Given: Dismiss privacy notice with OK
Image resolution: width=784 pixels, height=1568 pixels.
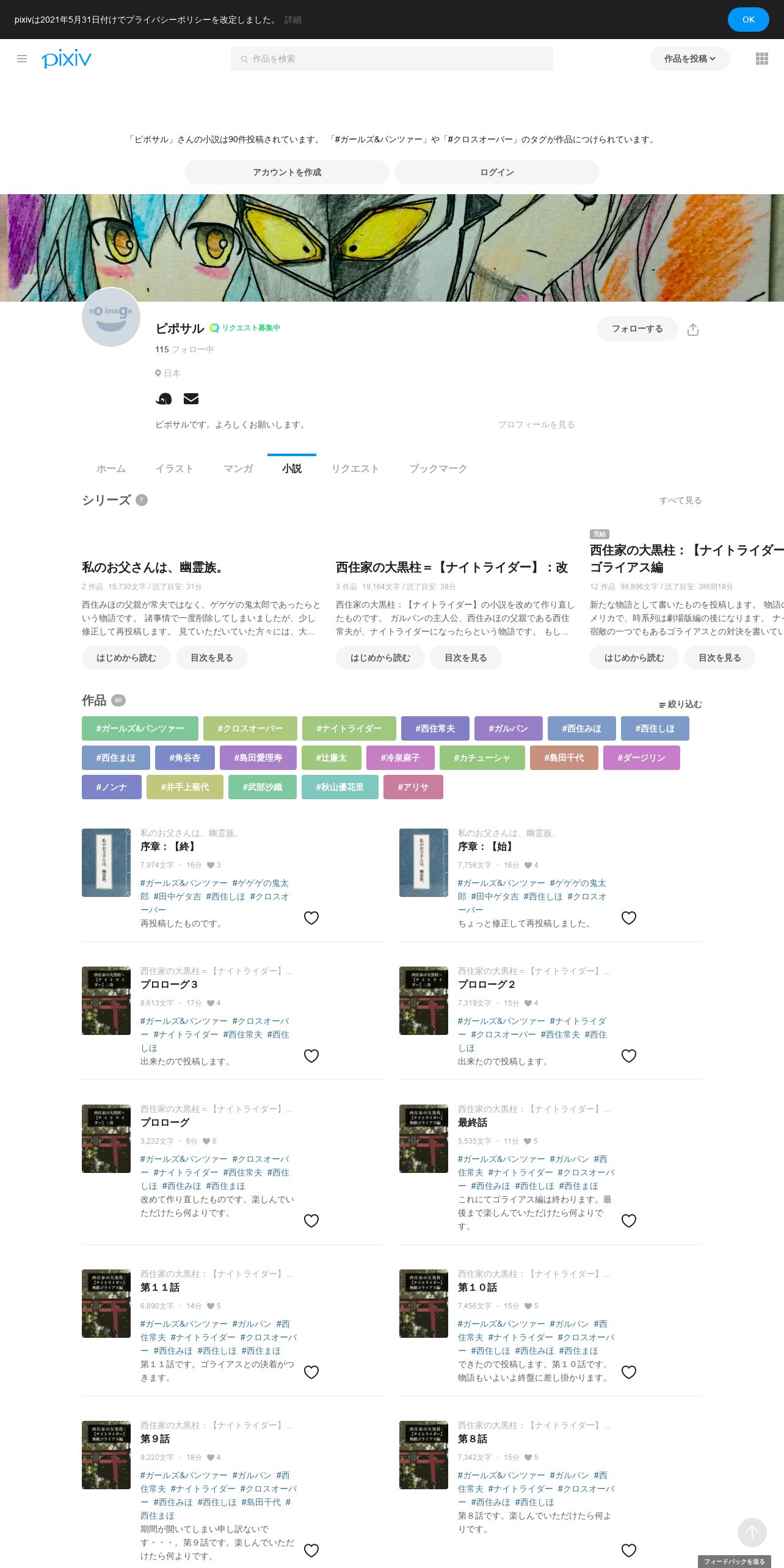Looking at the screenshot, I should 749,20.
